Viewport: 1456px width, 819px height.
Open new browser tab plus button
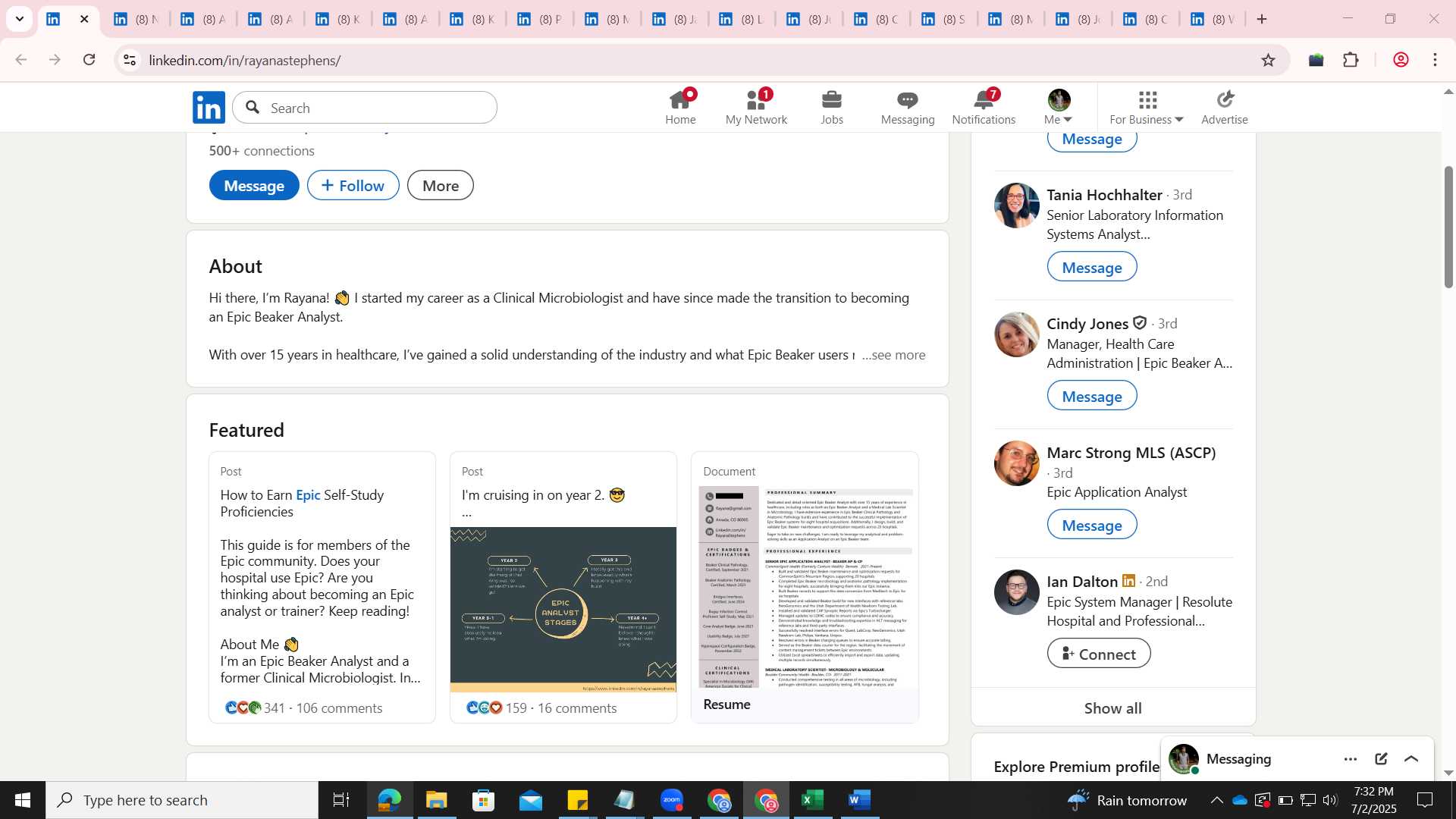(1262, 19)
